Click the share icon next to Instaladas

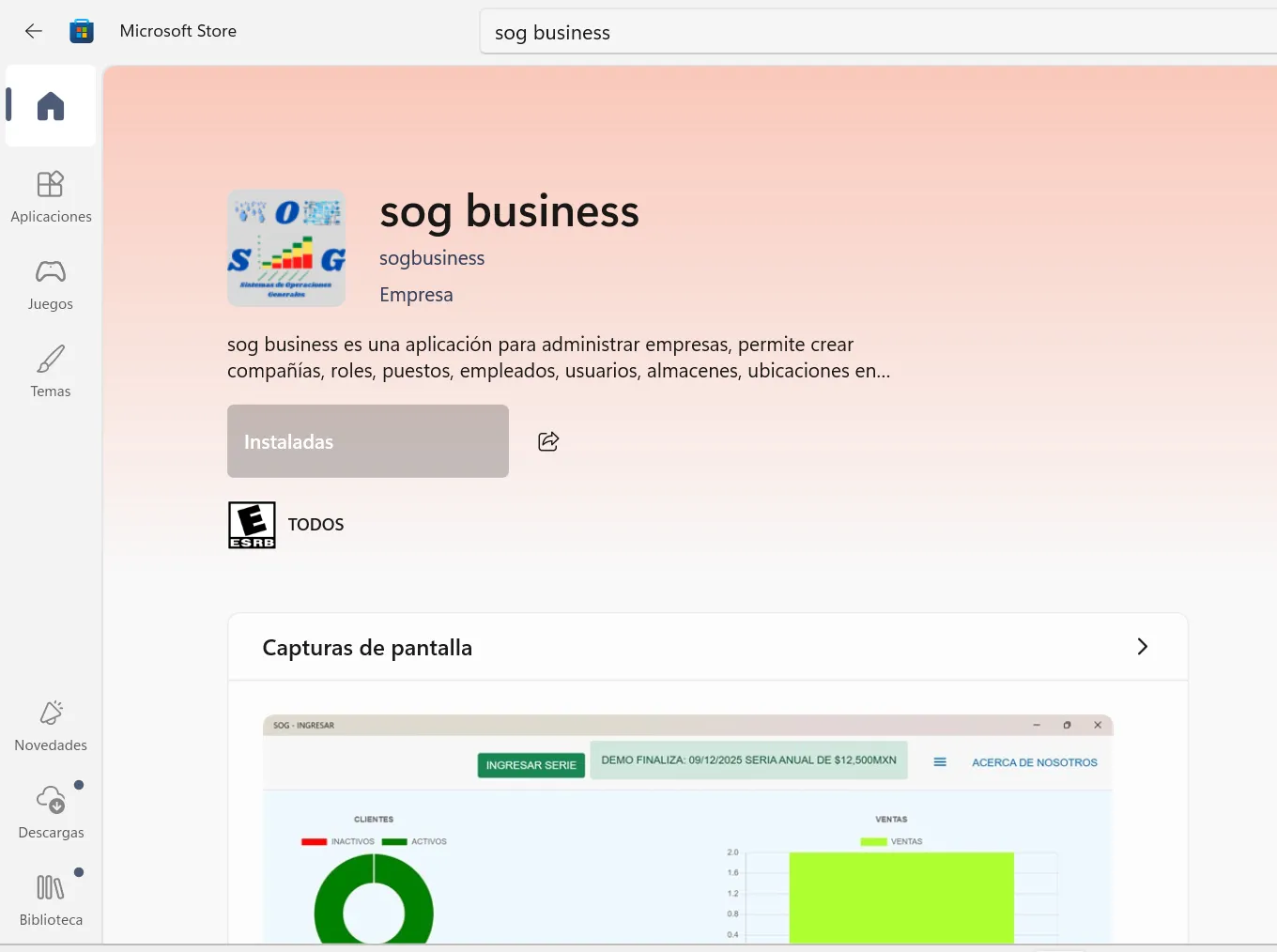(548, 441)
